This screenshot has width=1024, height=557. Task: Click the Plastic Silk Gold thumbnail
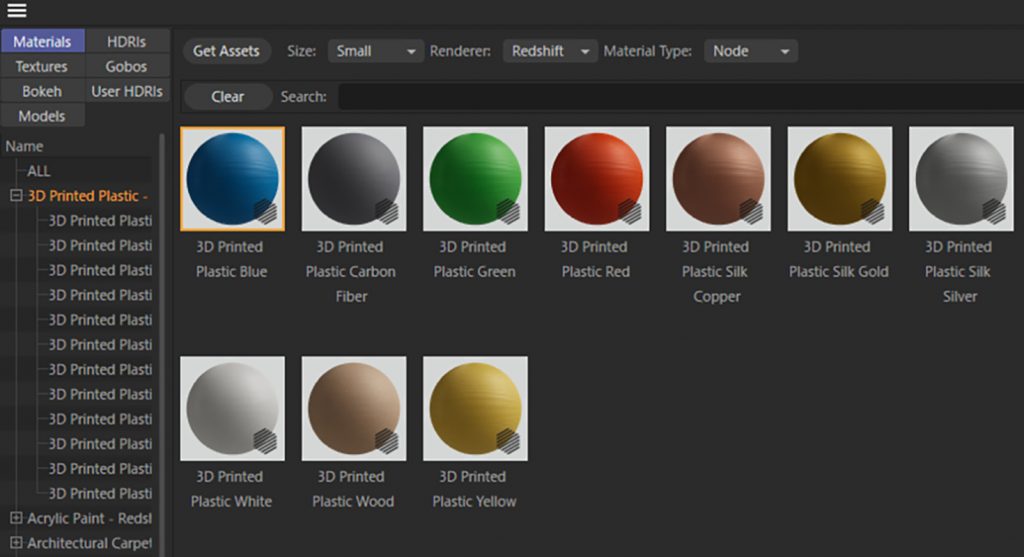(x=839, y=178)
